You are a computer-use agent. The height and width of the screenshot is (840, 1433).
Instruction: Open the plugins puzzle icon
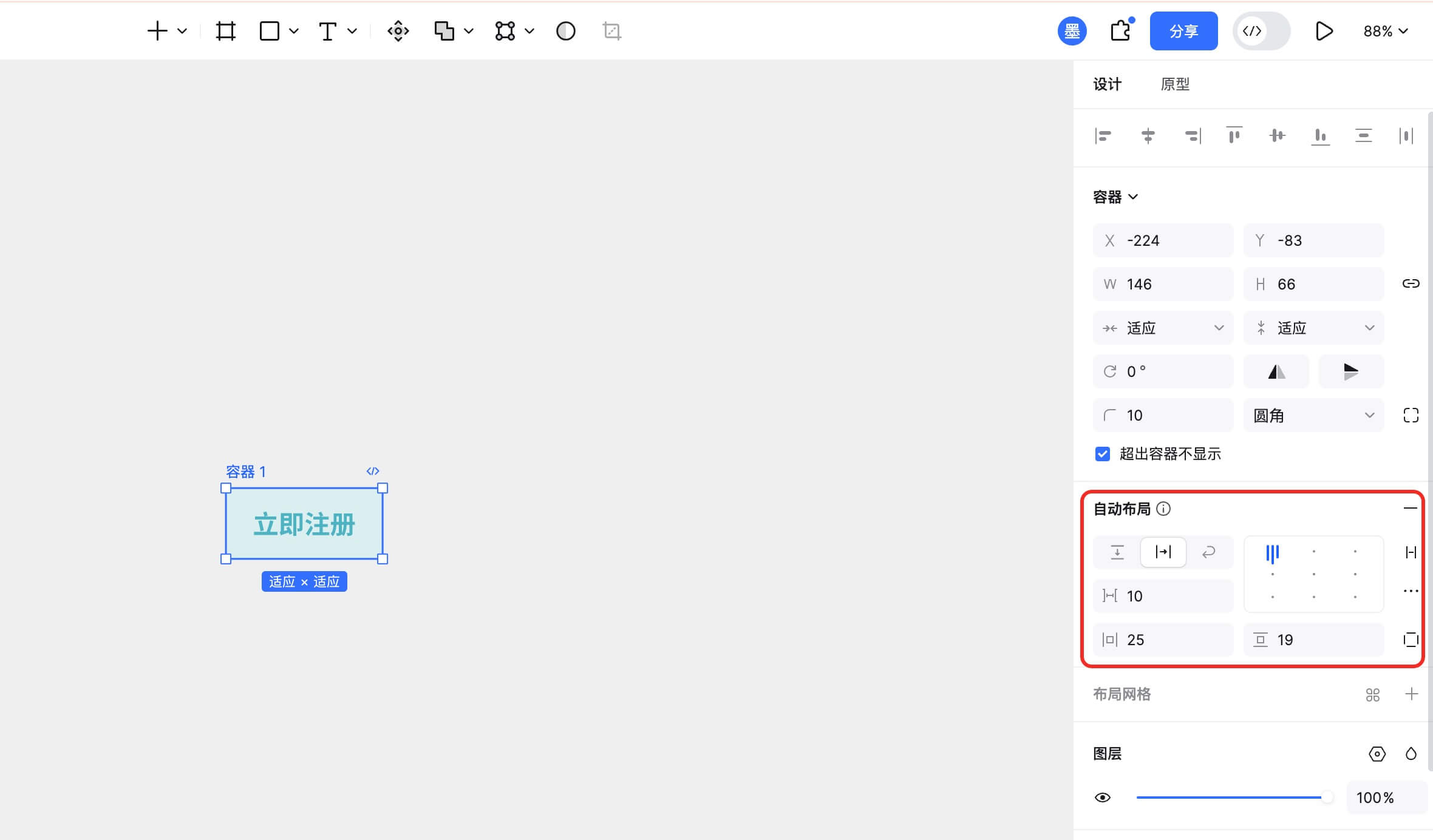click(x=1120, y=31)
